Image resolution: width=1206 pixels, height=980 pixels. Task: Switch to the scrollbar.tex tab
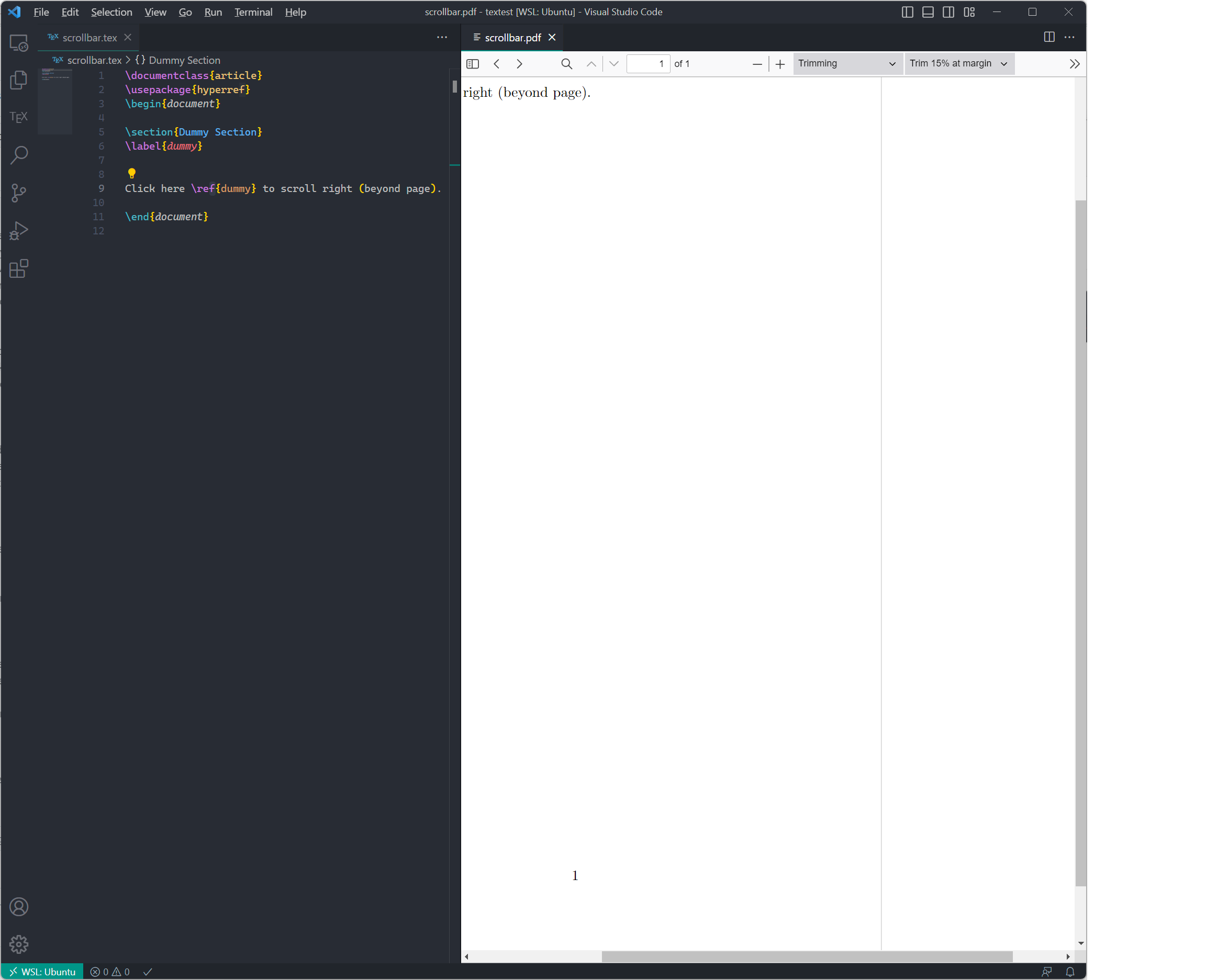87,37
